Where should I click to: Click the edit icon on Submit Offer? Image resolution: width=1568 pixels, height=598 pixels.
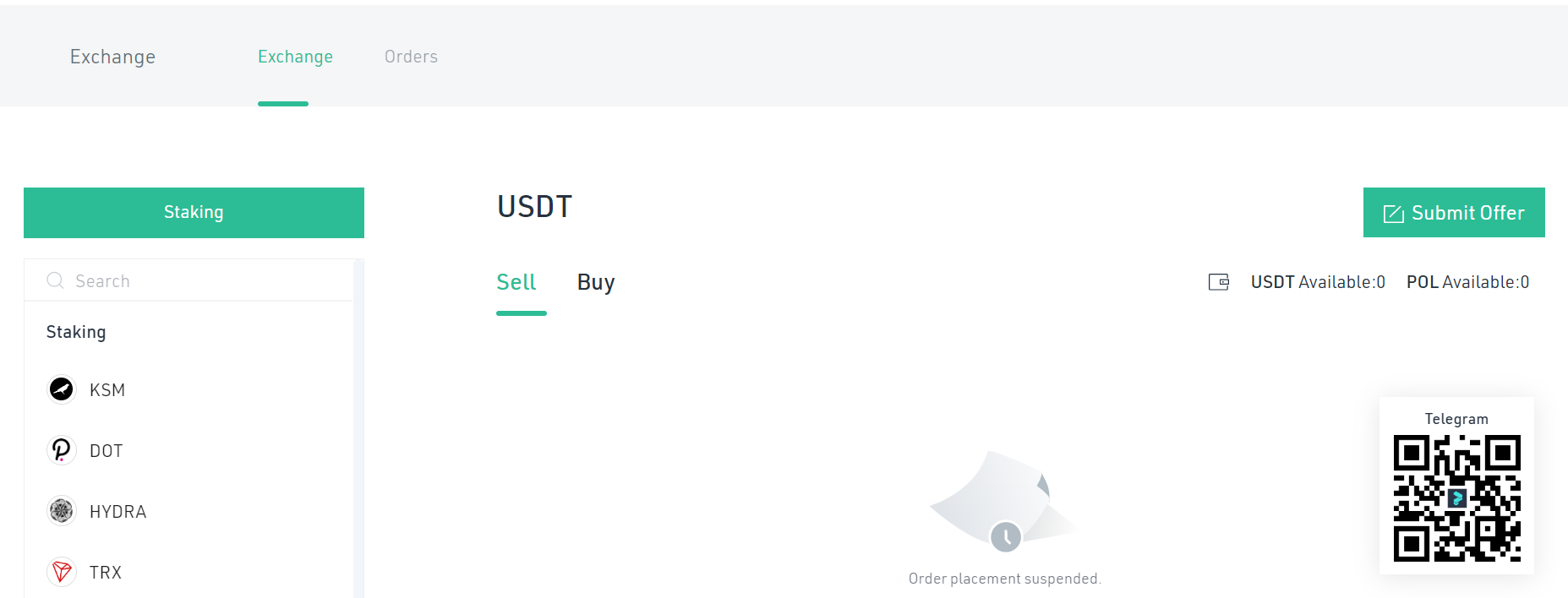[x=1393, y=214]
